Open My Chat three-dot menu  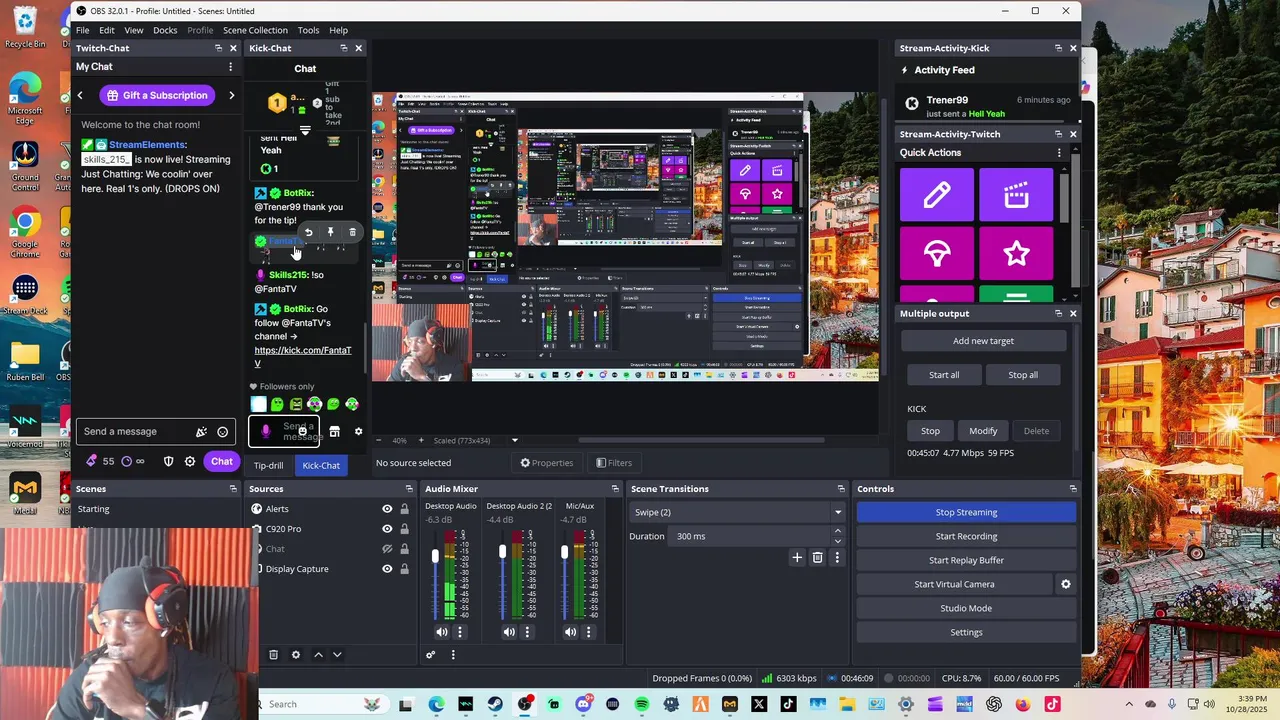click(x=230, y=67)
